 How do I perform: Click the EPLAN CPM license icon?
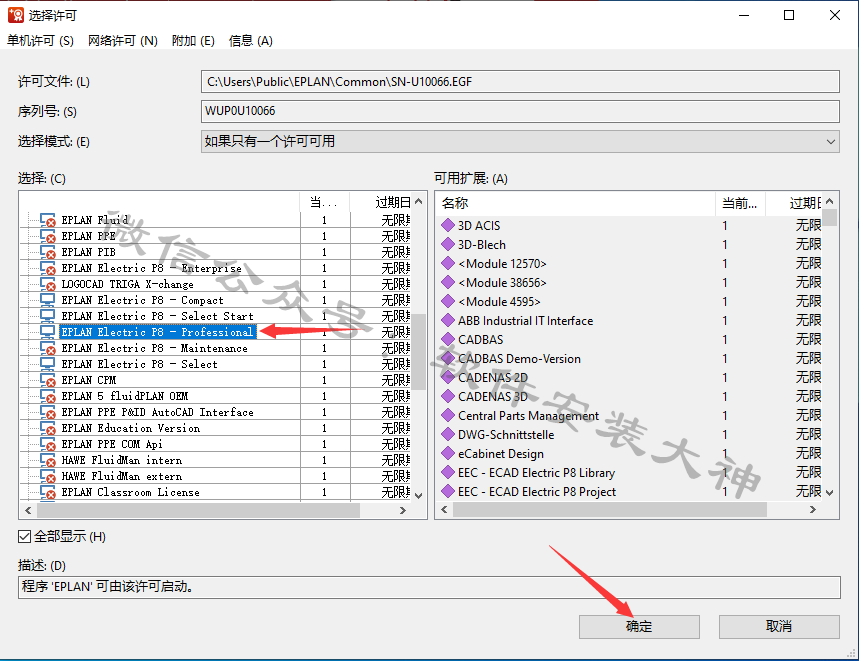[x=48, y=380]
